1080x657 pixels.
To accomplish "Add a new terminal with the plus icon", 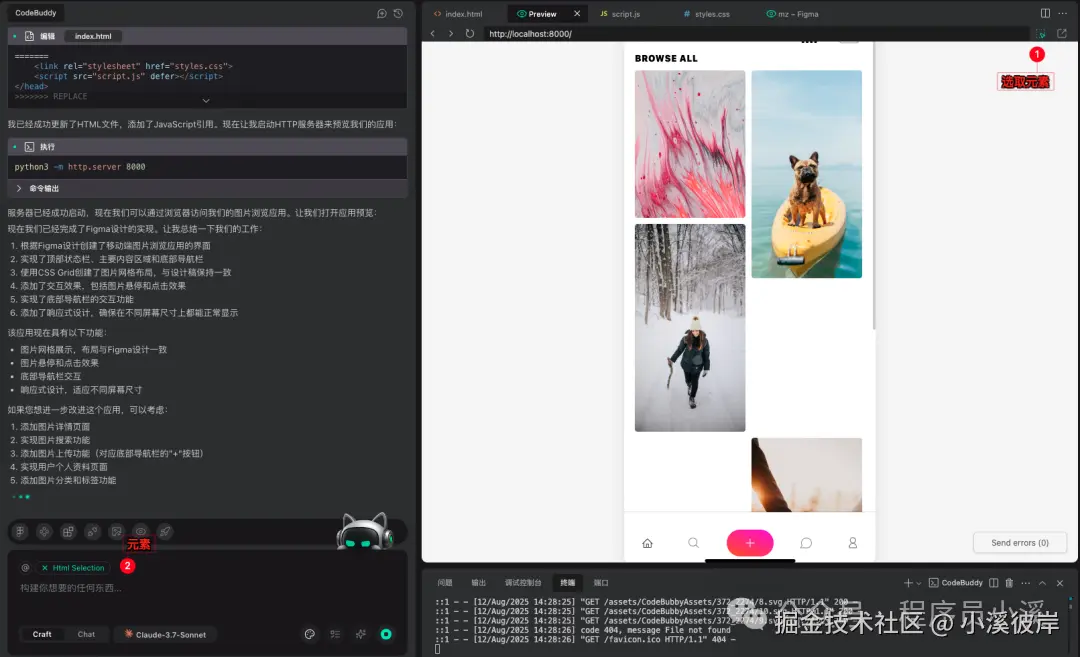I will (x=908, y=583).
